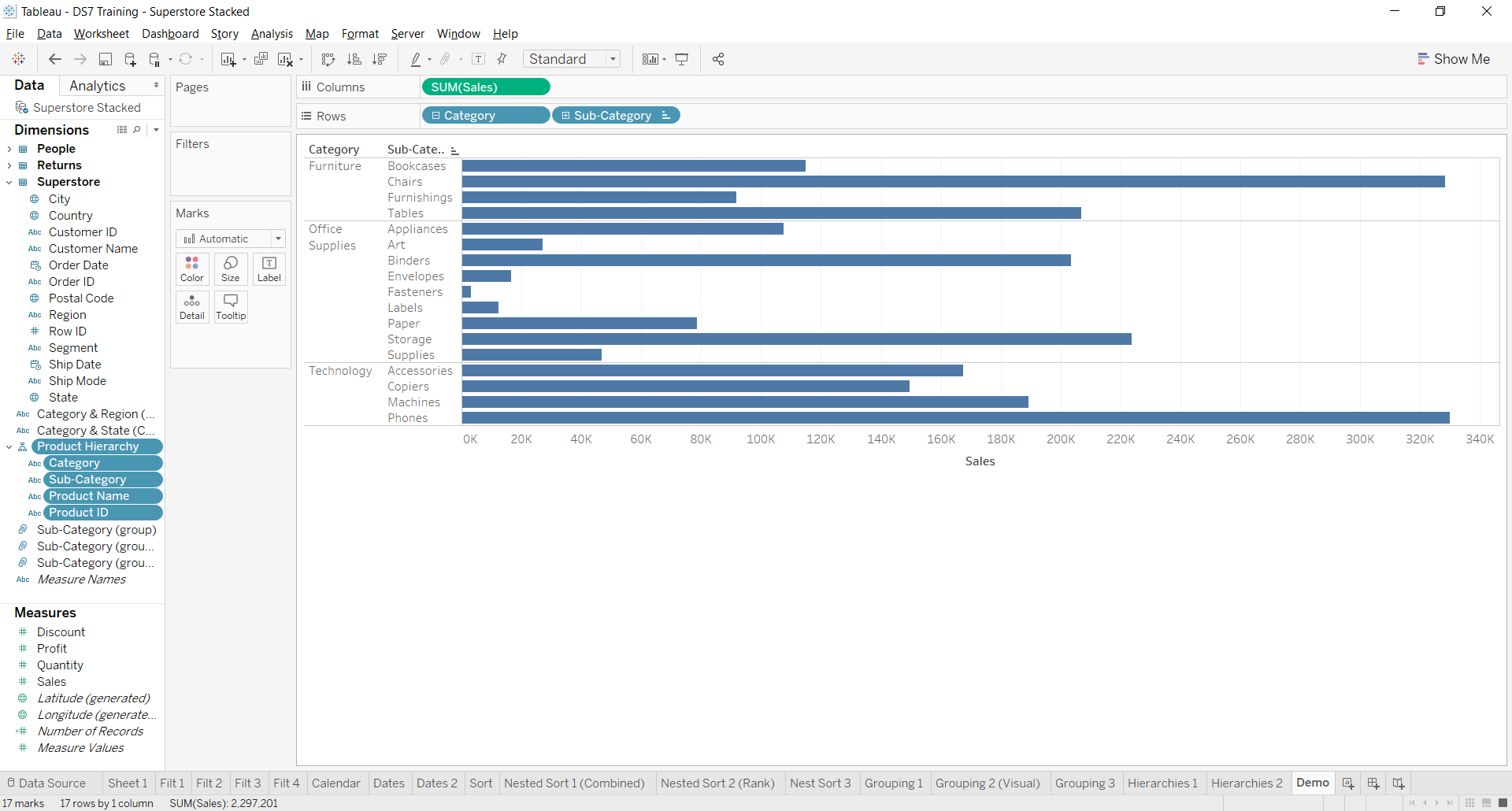Screen dimensions: 1512x811
Task: Select the SUM(Sales) pill on Columns
Action: [485, 87]
